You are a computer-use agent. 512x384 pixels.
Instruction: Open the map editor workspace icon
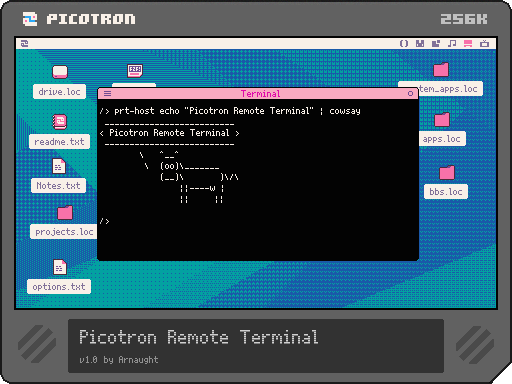click(436, 44)
